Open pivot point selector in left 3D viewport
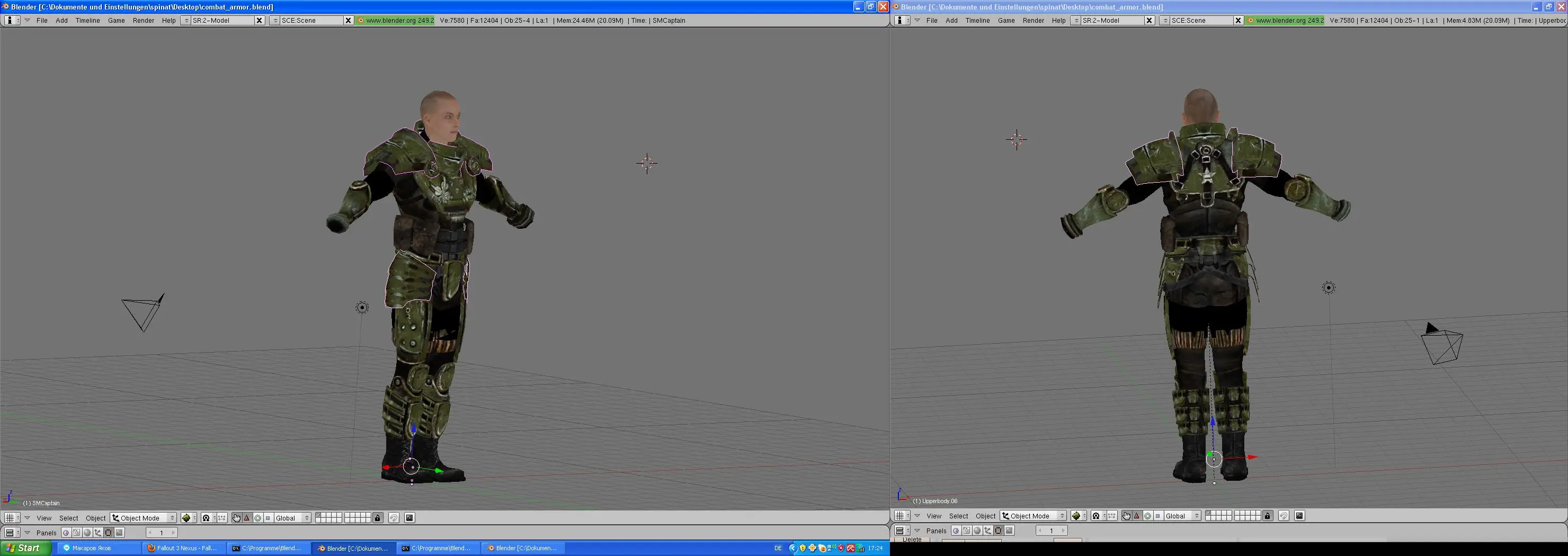Viewport: 1568px width, 556px height. [x=208, y=518]
